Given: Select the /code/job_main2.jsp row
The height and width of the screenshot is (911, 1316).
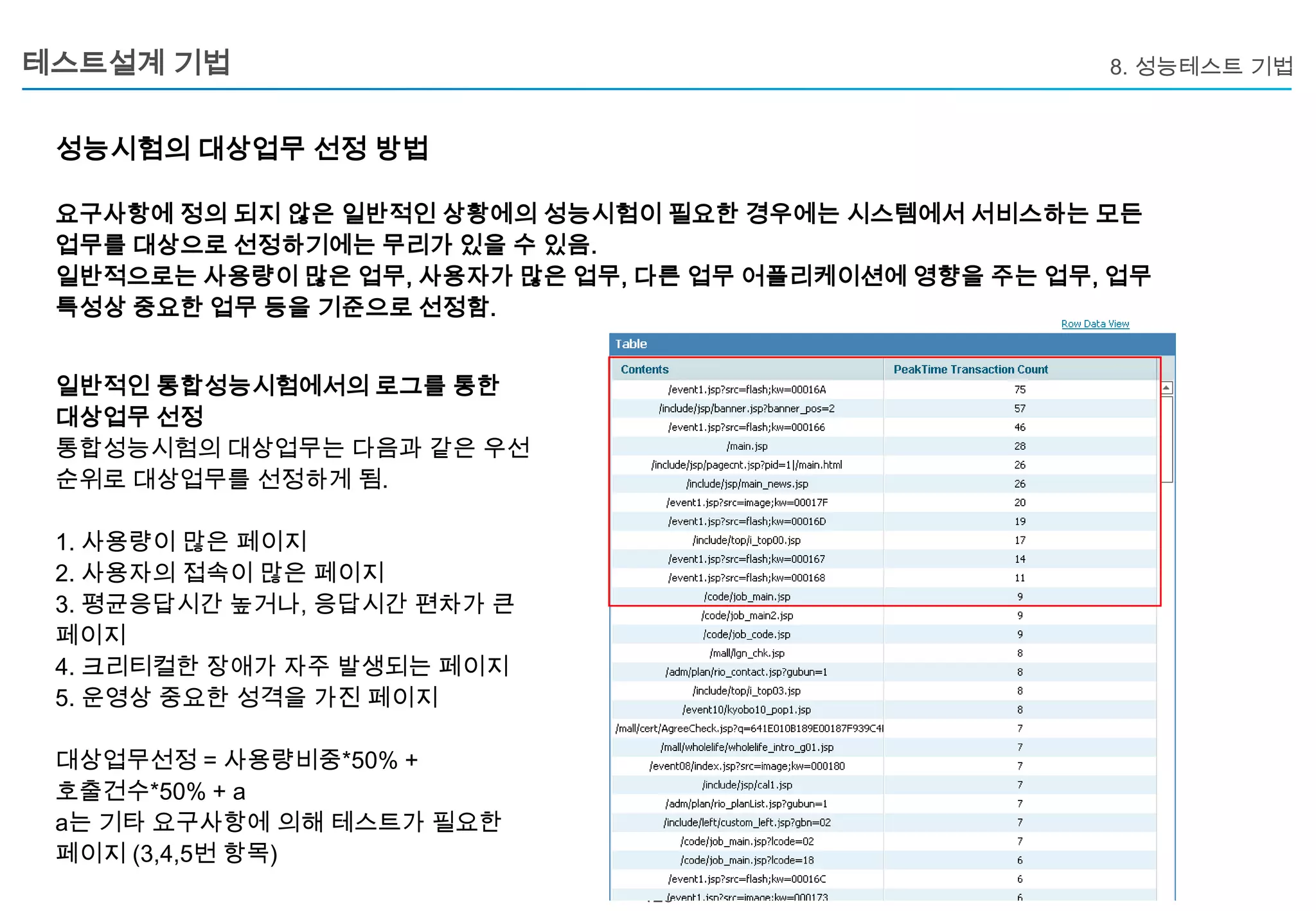Looking at the screenshot, I should pyautogui.click(x=884, y=615).
